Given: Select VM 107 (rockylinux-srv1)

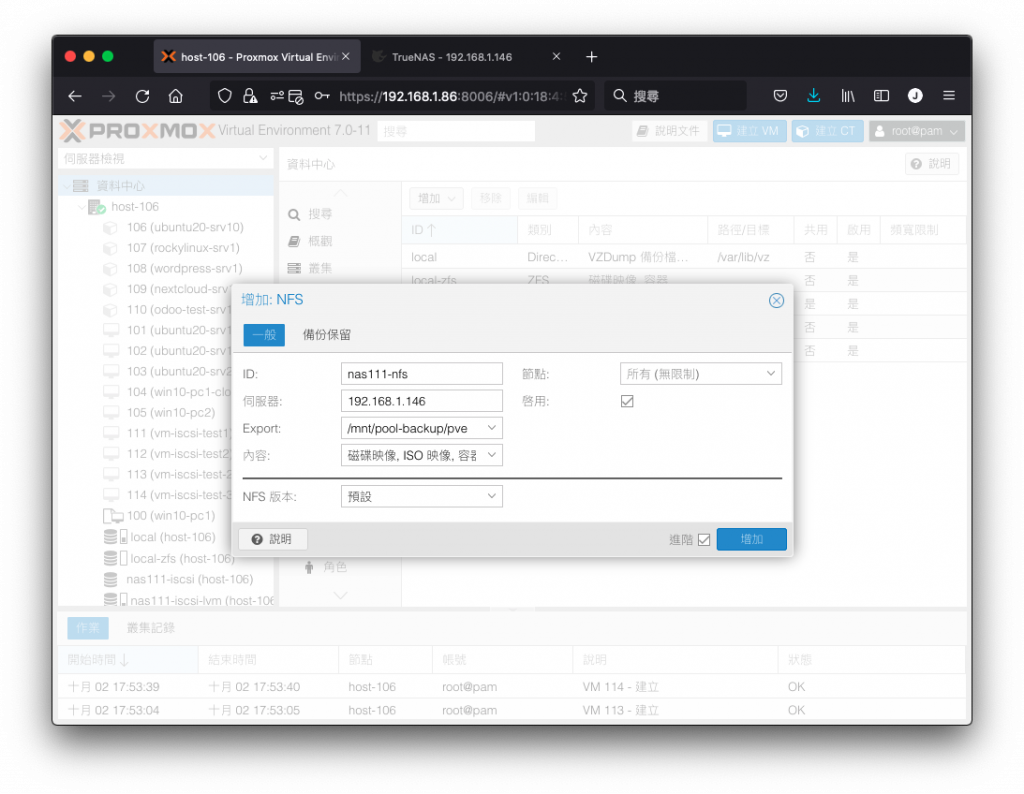Looking at the screenshot, I should (x=183, y=248).
